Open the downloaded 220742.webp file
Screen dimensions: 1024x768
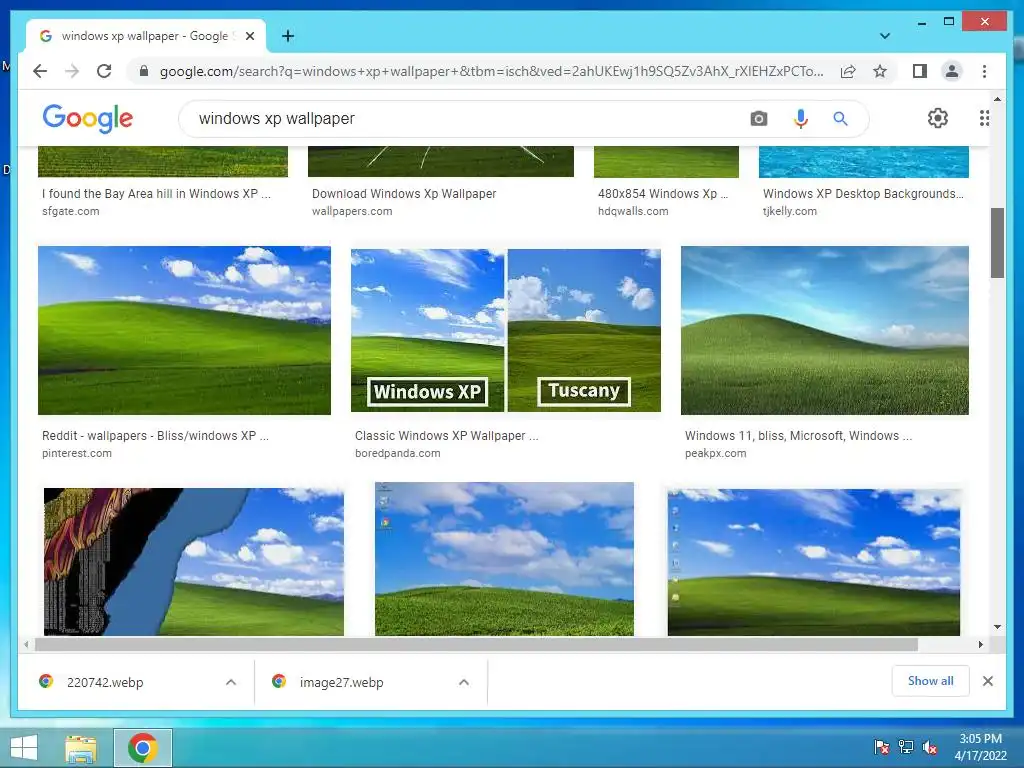coord(104,682)
